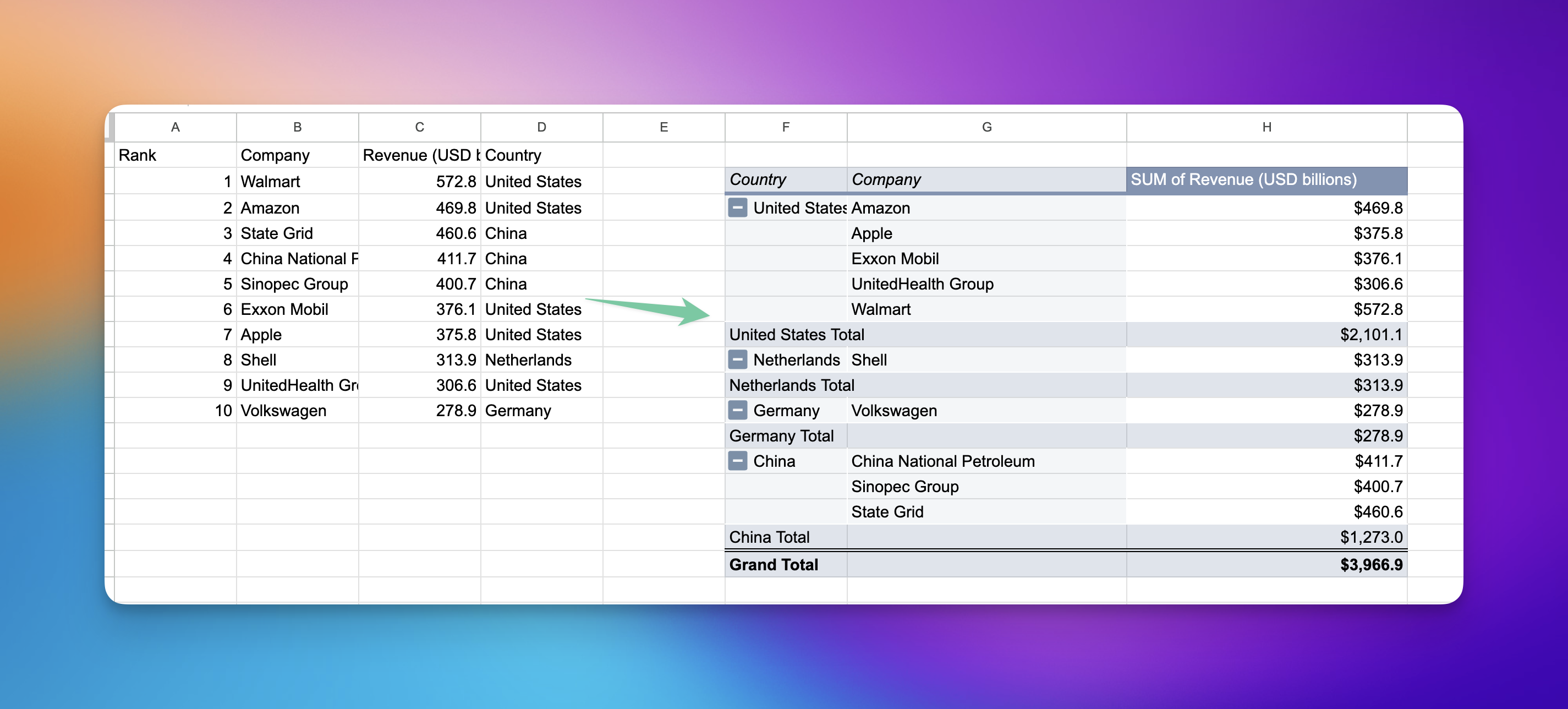Select the Amazon cell in column B
1568x709 pixels.
pos(298,208)
